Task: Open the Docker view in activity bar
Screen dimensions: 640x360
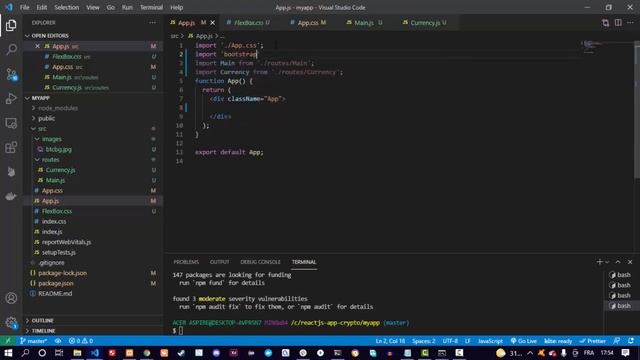Action: coord(11,196)
